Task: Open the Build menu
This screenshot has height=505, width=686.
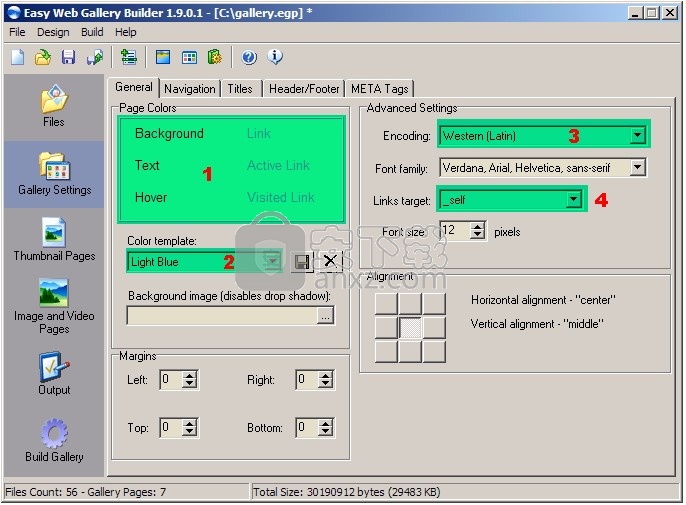Action: 92,32
